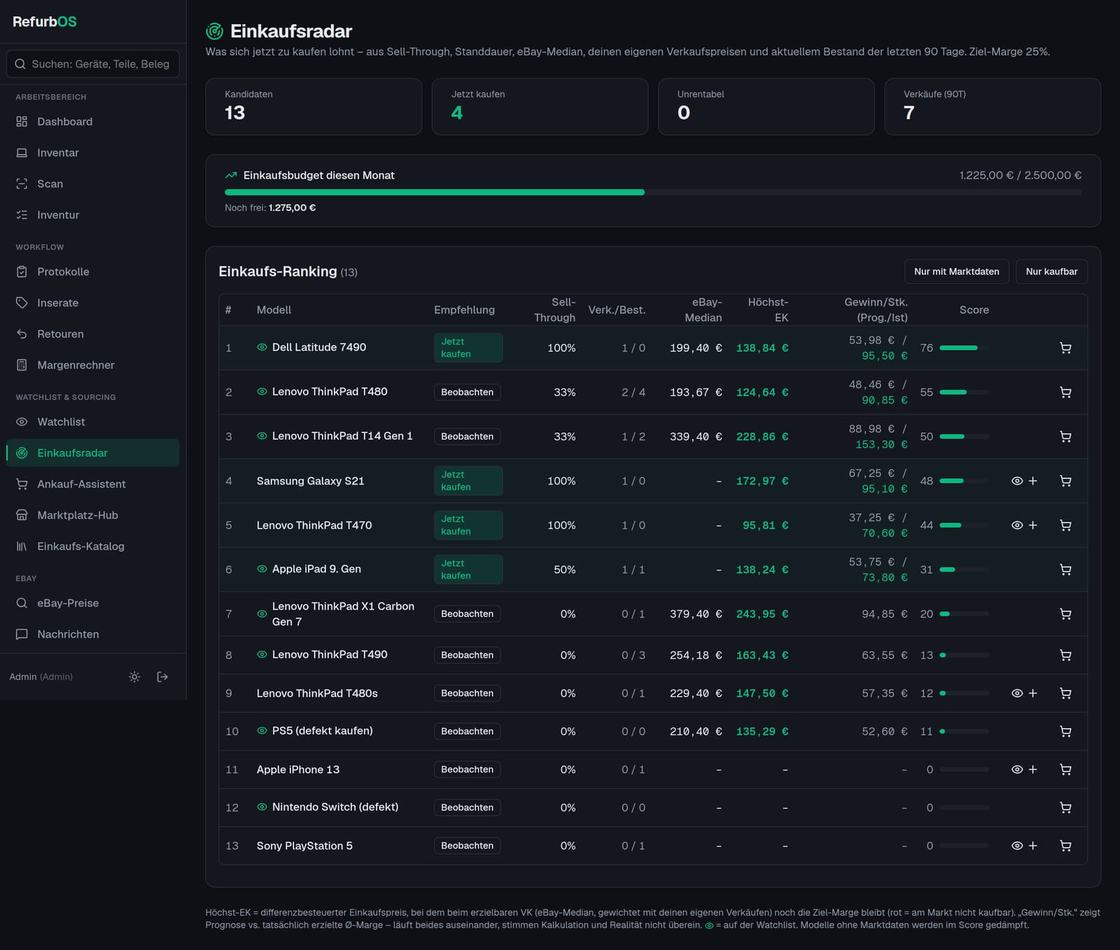Click the Jetzt kaufen badge for Lenovo ThinkPad T470
Screen dimensions: 1120x950
click(x=468, y=525)
